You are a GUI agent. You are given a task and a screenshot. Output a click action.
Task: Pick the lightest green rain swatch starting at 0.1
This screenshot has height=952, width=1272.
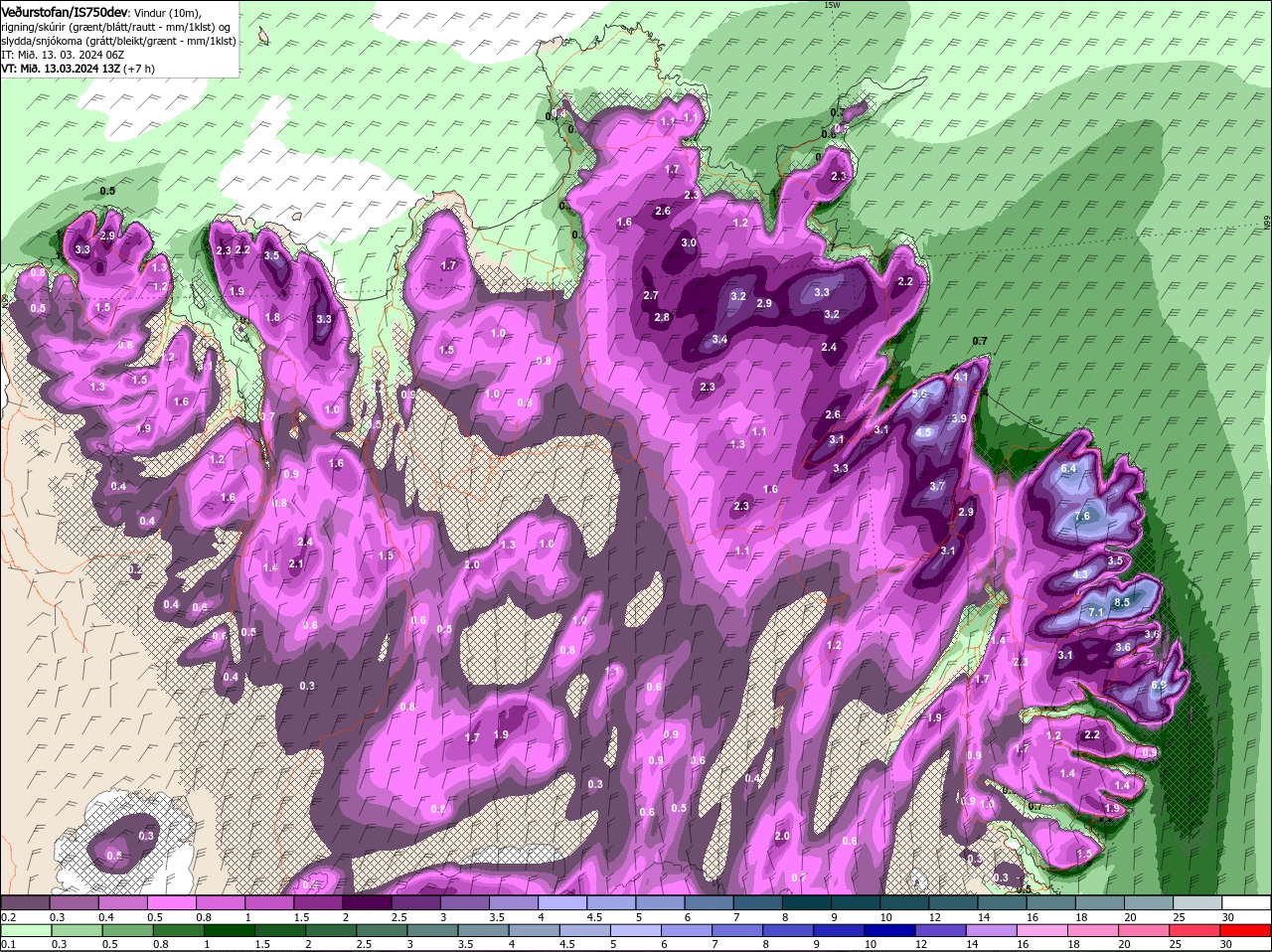(27, 930)
